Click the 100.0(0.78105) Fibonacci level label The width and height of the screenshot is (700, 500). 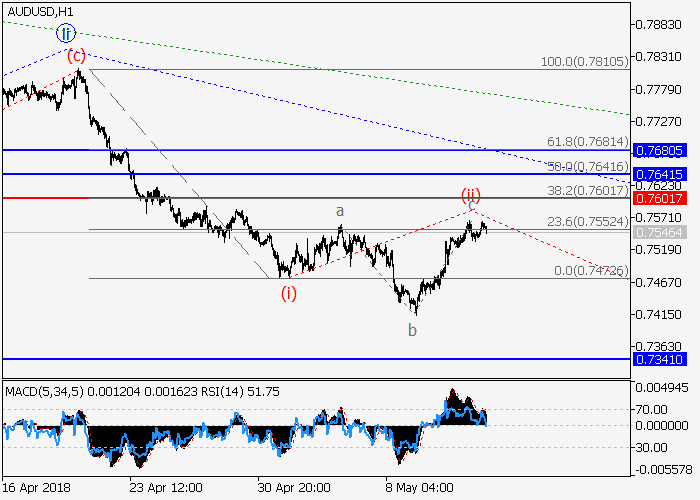point(584,62)
